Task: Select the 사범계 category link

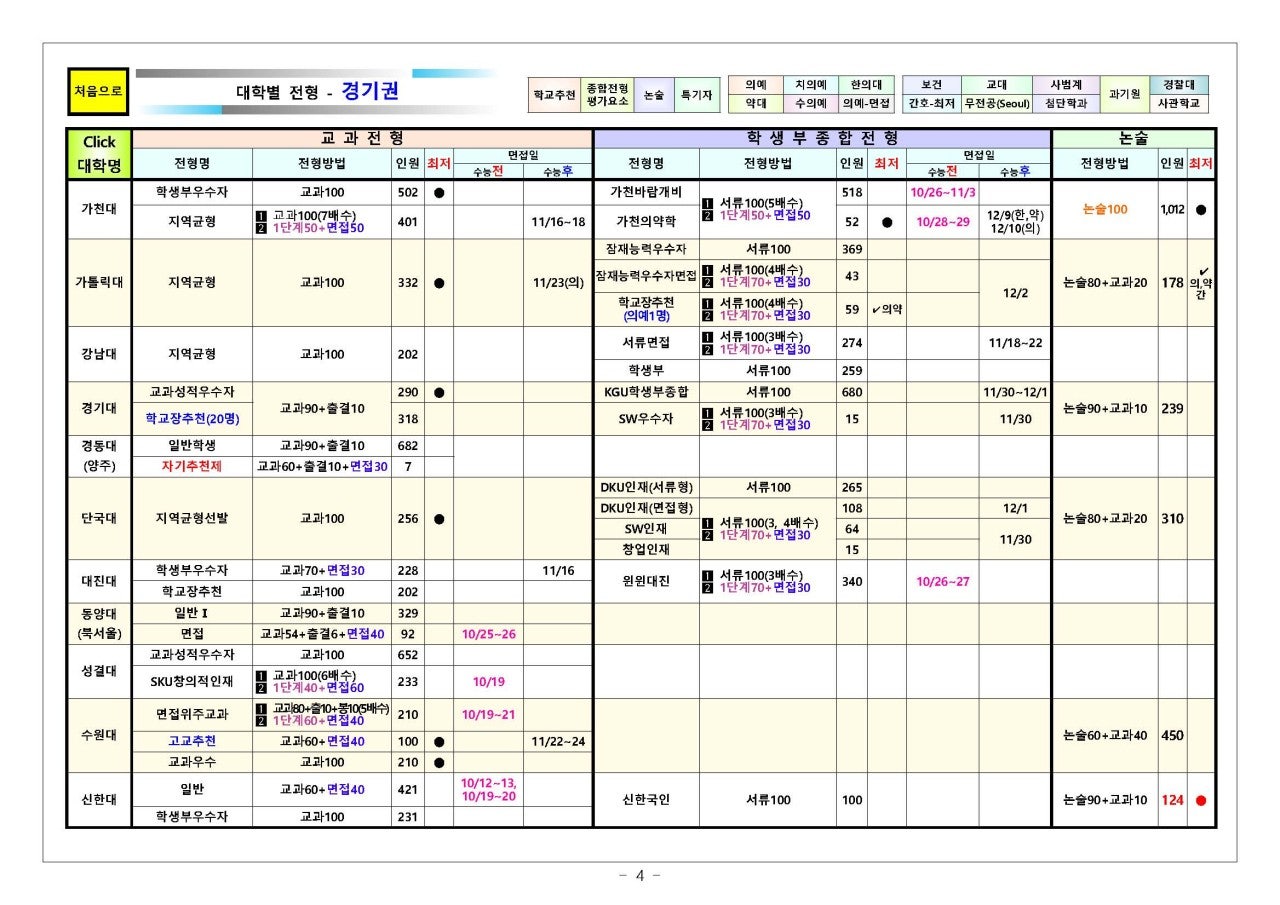Action: click(1066, 85)
